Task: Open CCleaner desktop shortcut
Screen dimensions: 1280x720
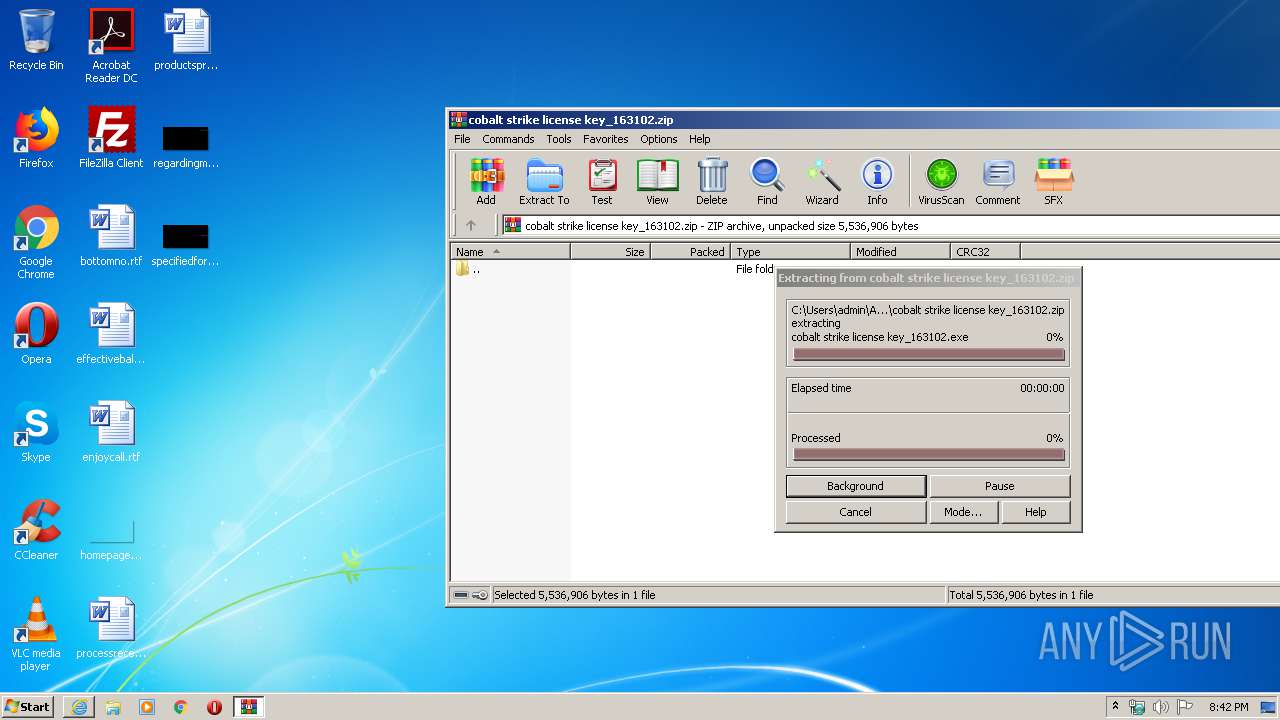Action: click(x=36, y=530)
